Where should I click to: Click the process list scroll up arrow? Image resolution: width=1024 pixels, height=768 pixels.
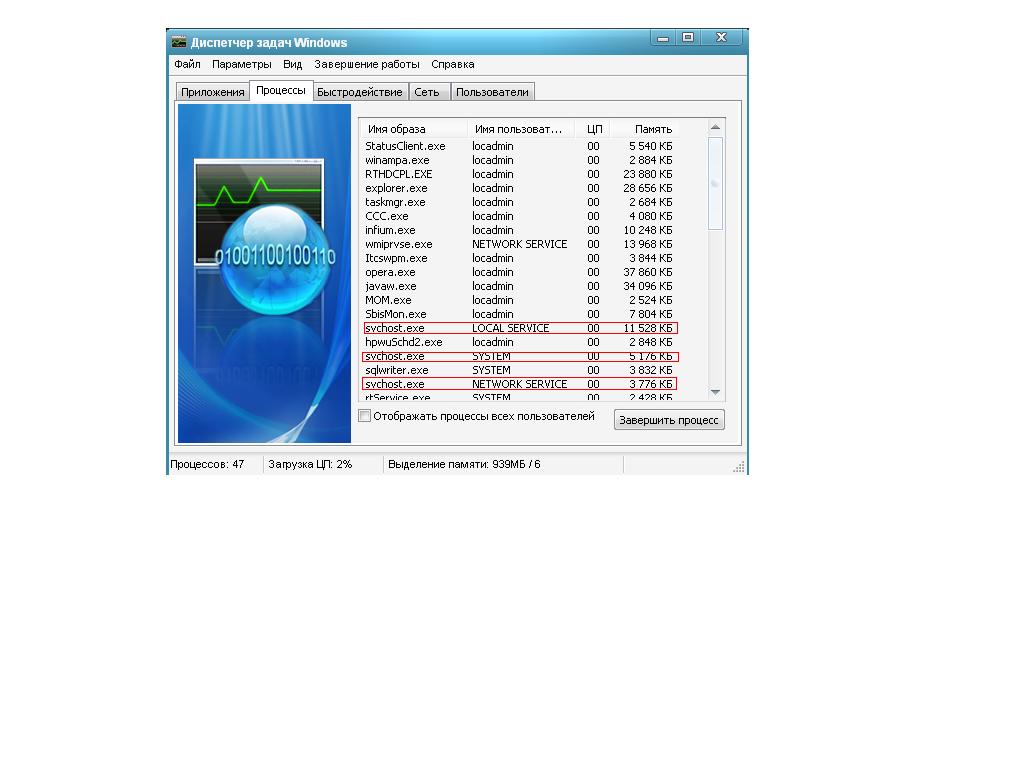point(715,127)
